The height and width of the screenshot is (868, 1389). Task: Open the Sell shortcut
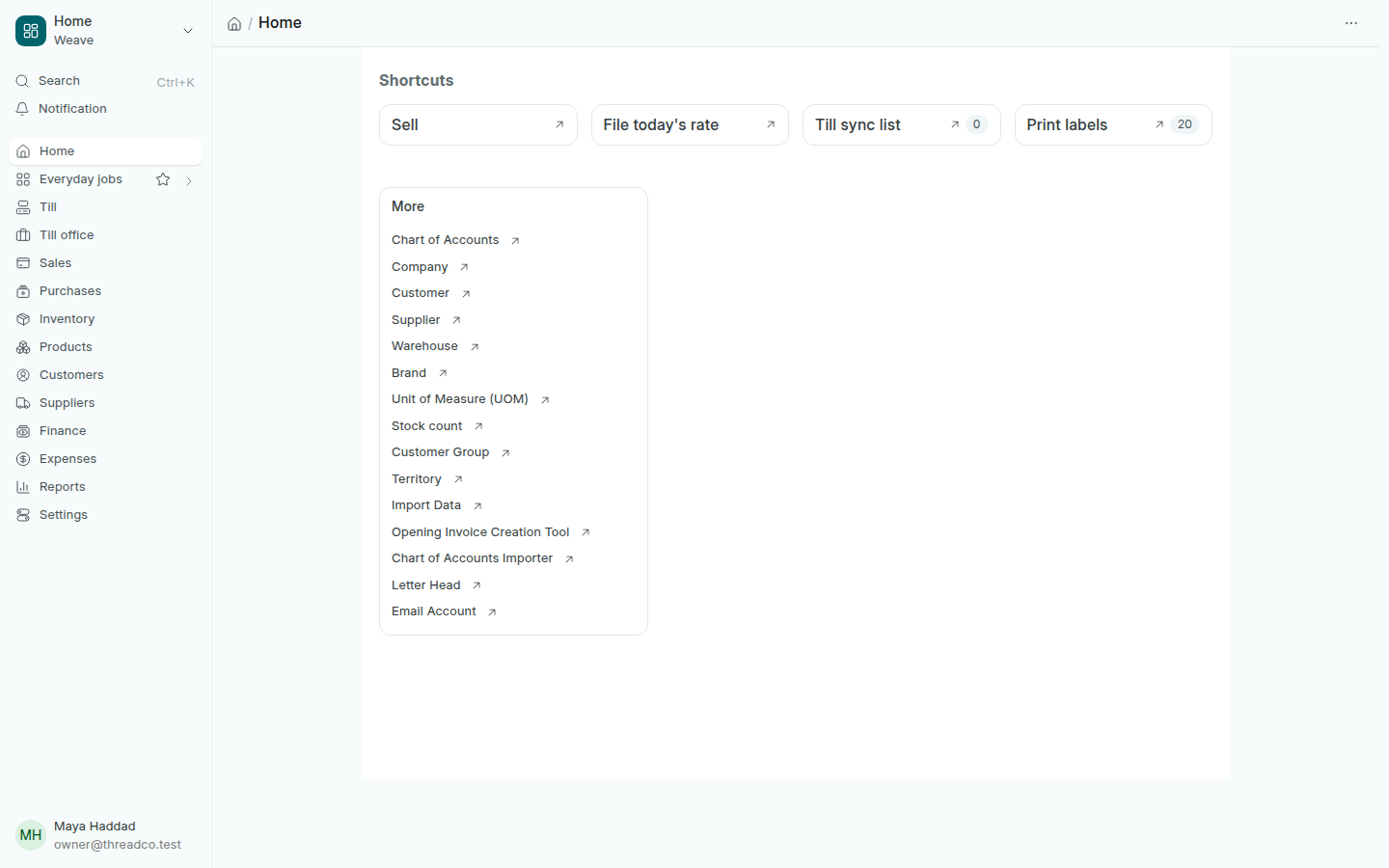(478, 125)
